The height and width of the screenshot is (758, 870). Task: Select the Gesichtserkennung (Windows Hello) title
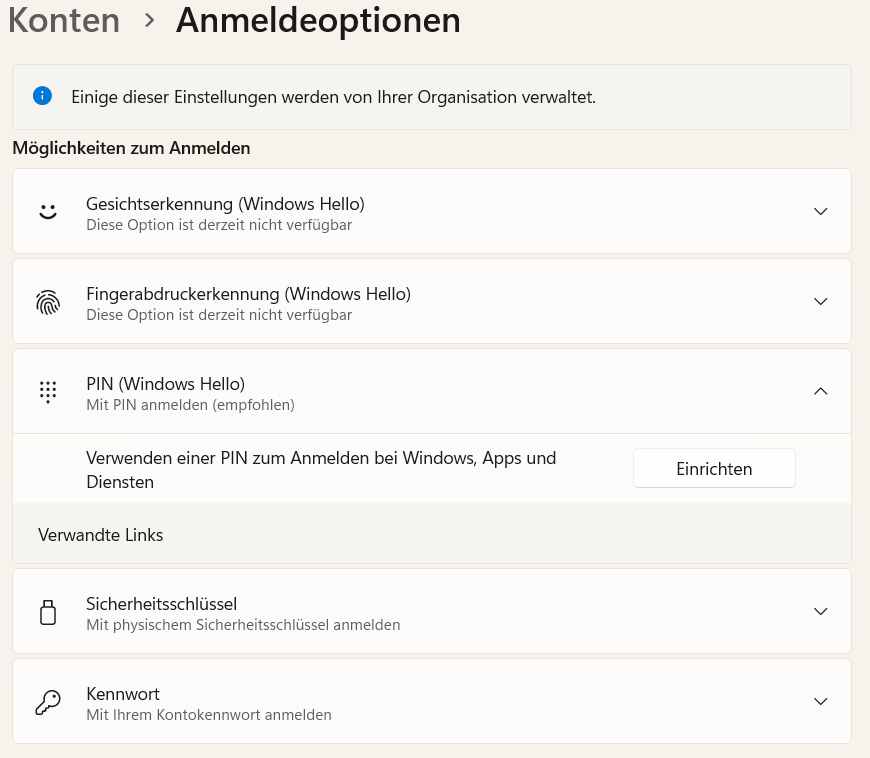point(225,204)
